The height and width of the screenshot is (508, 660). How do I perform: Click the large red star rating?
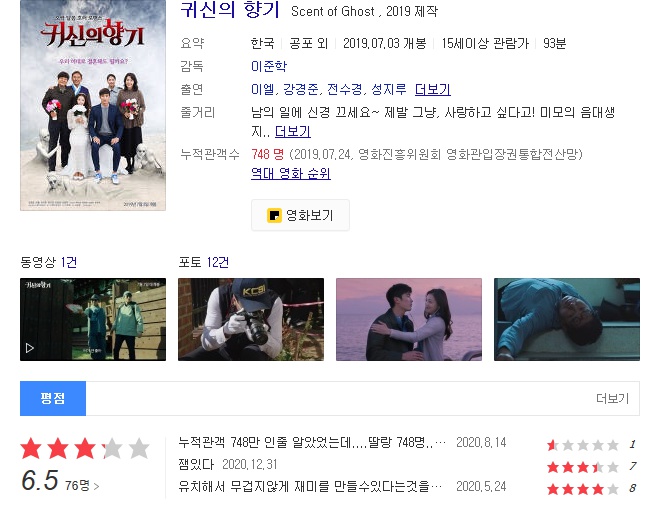coord(85,448)
